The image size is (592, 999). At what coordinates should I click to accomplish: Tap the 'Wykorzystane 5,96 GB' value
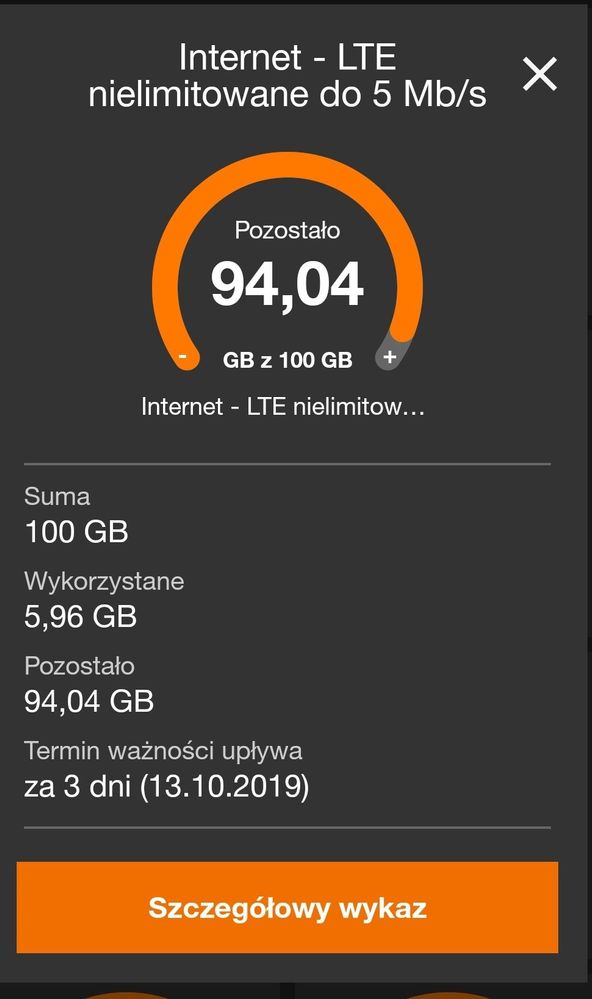point(103,598)
